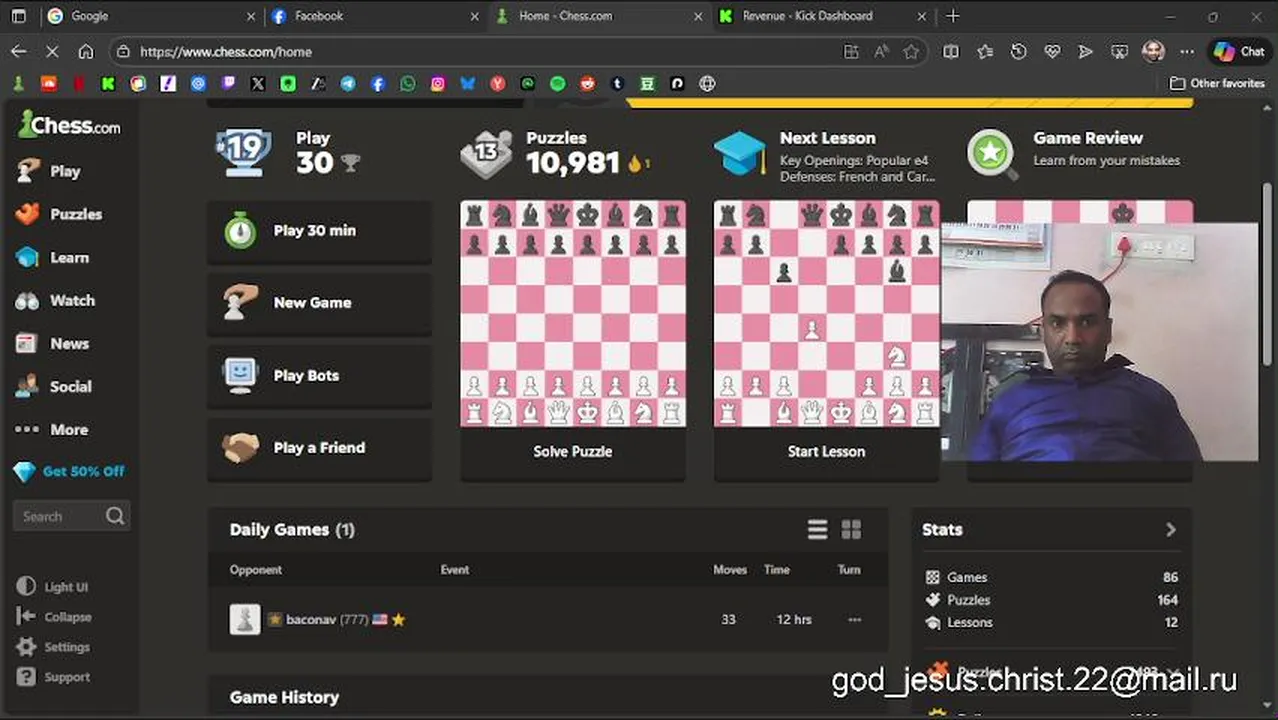Click the Get 50% Off offer
Viewport: 1278px width, 720px height.
(x=70, y=471)
